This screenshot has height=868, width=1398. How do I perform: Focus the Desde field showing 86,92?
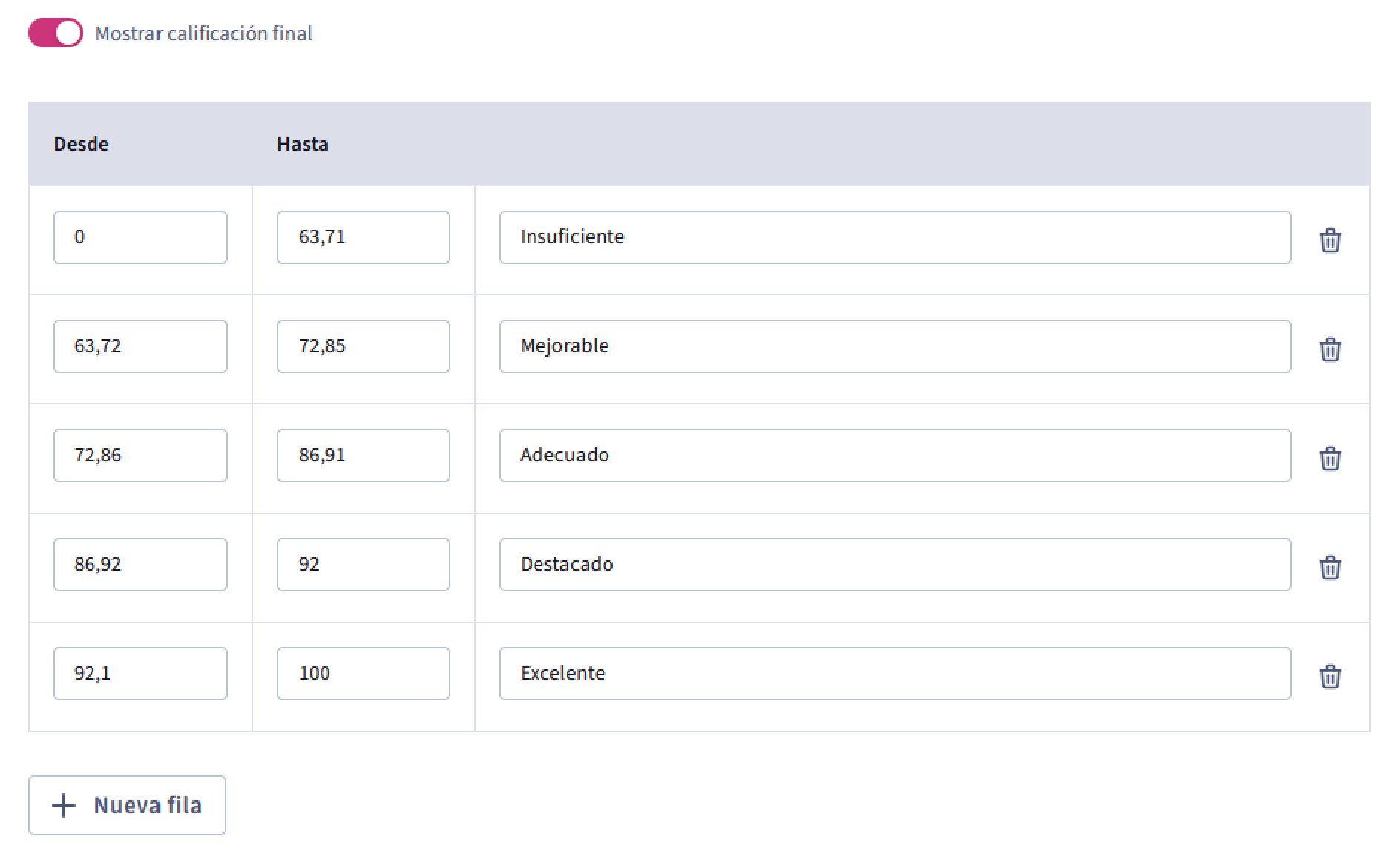pos(140,565)
